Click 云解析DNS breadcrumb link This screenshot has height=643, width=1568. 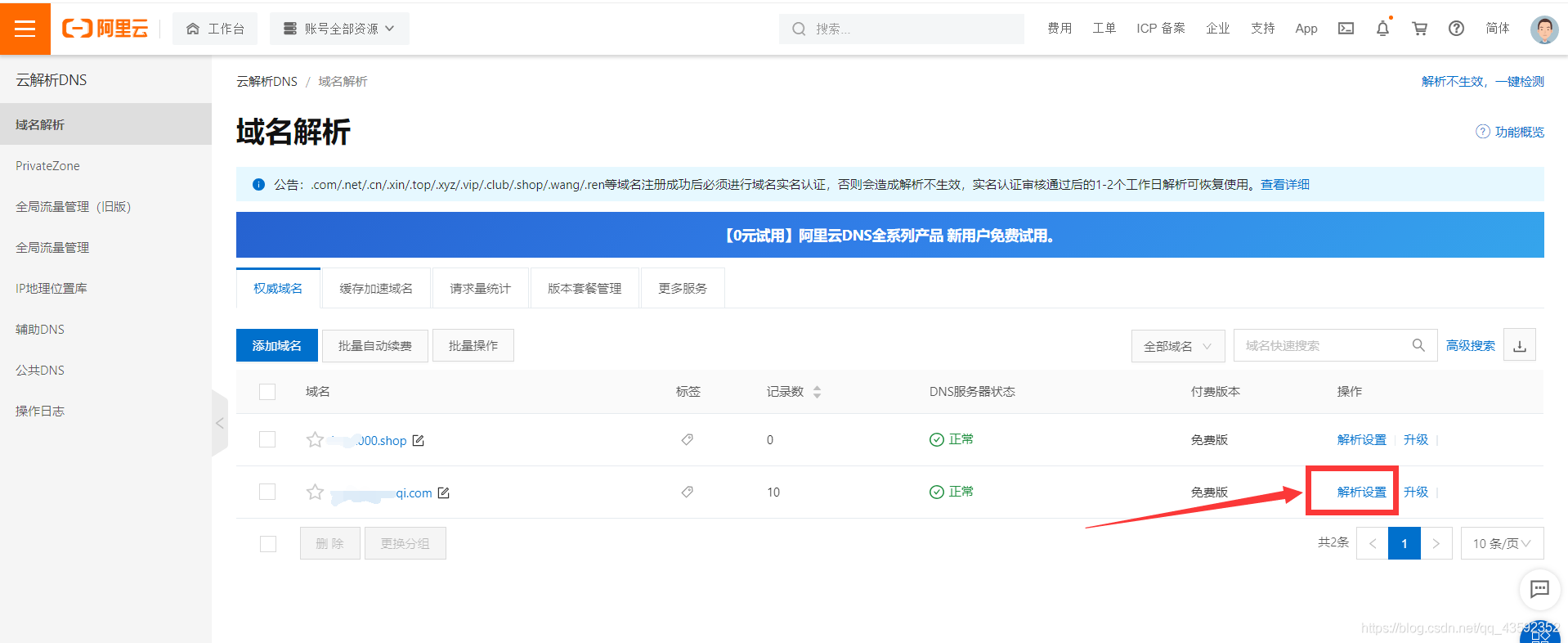(267, 81)
